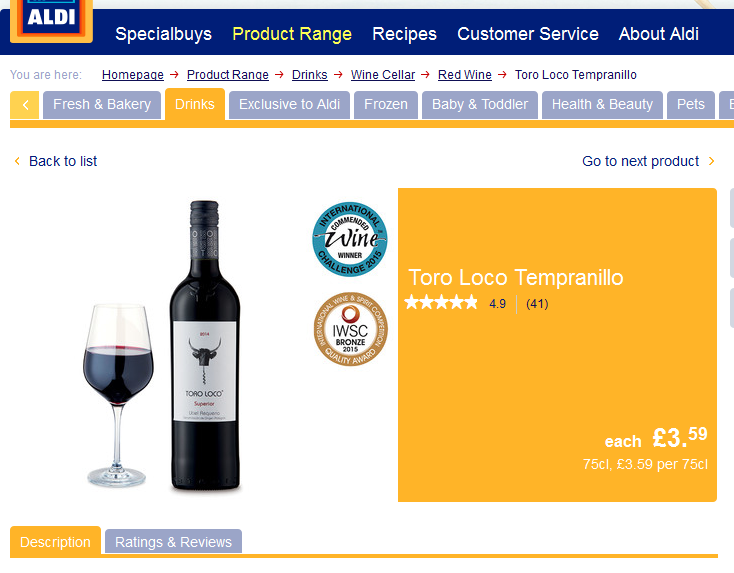734x573 pixels.
Task: Click the IWSC Bronze 2015 award badge
Action: pyautogui.click(x=350, y=329)
